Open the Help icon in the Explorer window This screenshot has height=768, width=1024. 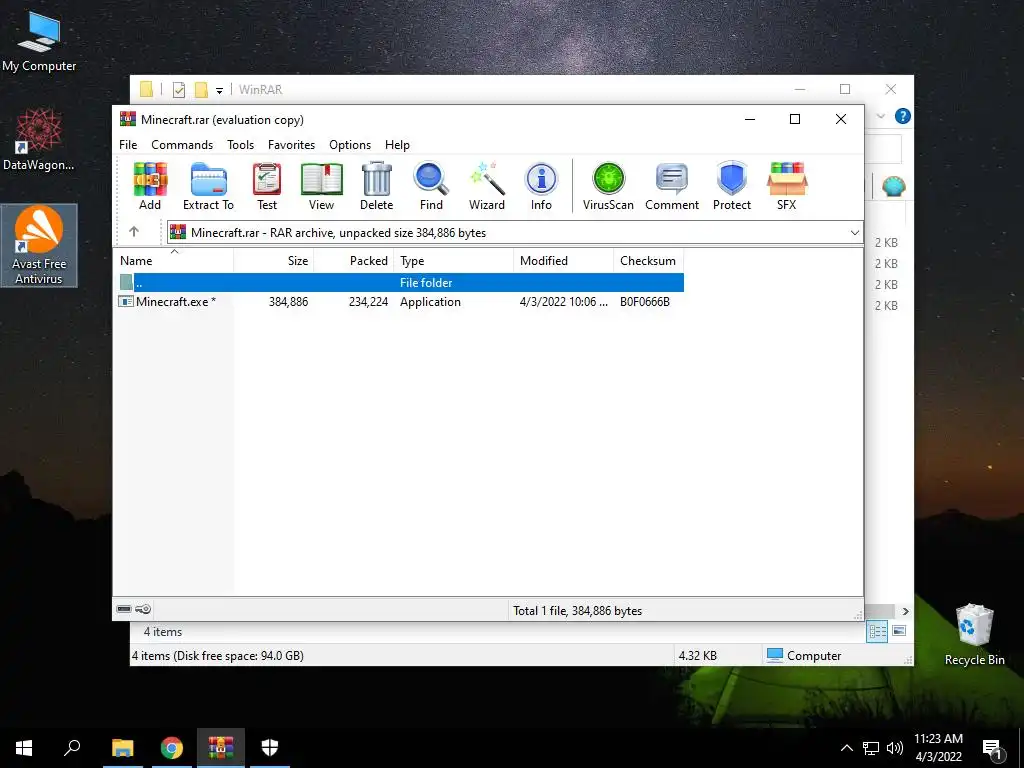(x=903, y=116)
